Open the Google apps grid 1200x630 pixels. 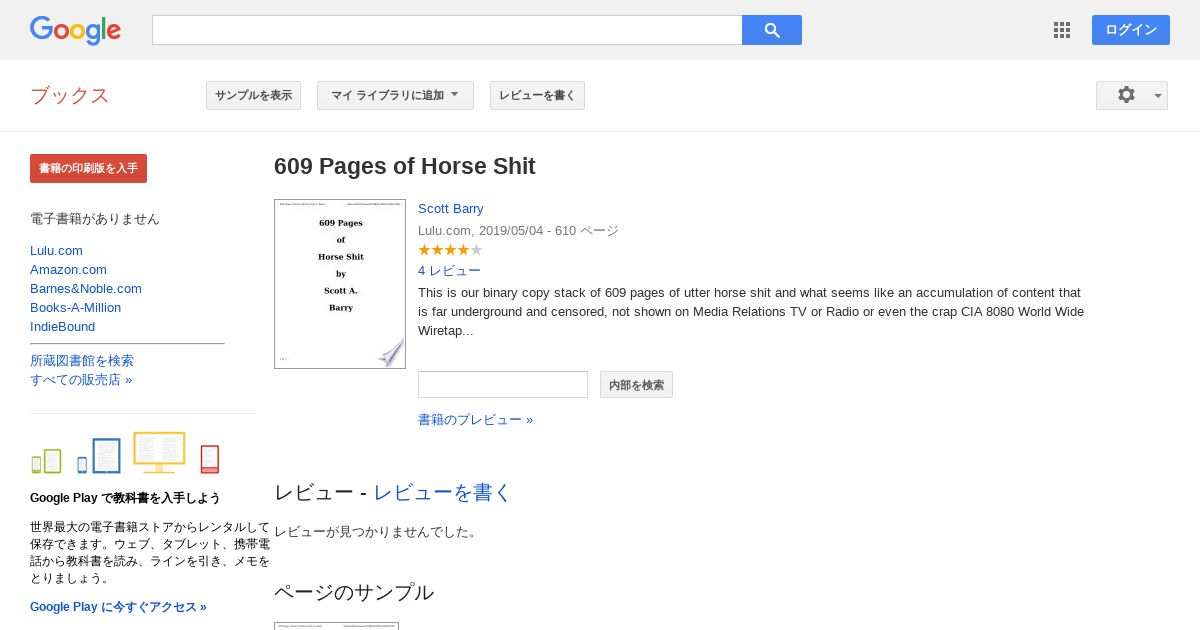coord(1062,30)
